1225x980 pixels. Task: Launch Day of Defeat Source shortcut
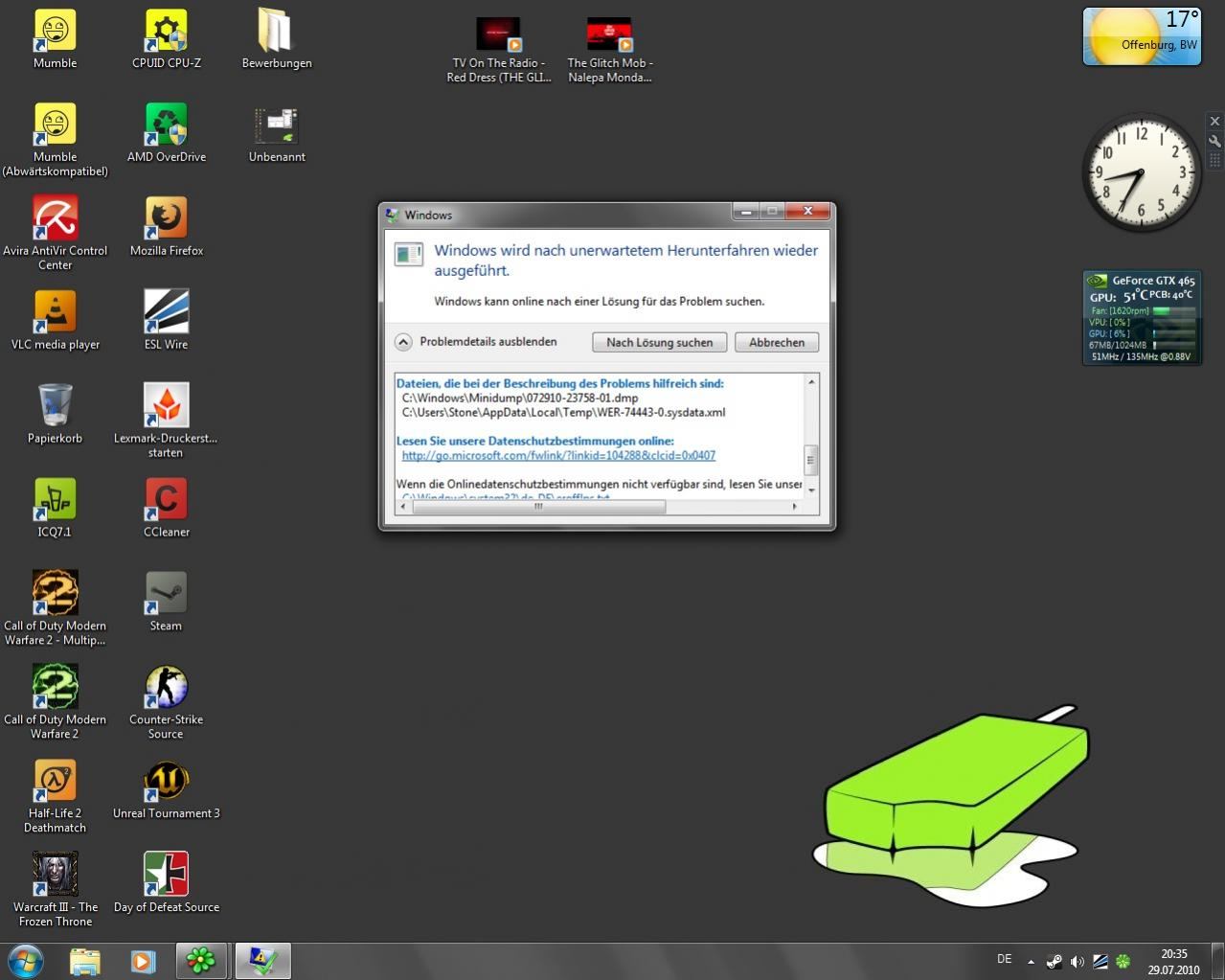click(x=166, y=884)
